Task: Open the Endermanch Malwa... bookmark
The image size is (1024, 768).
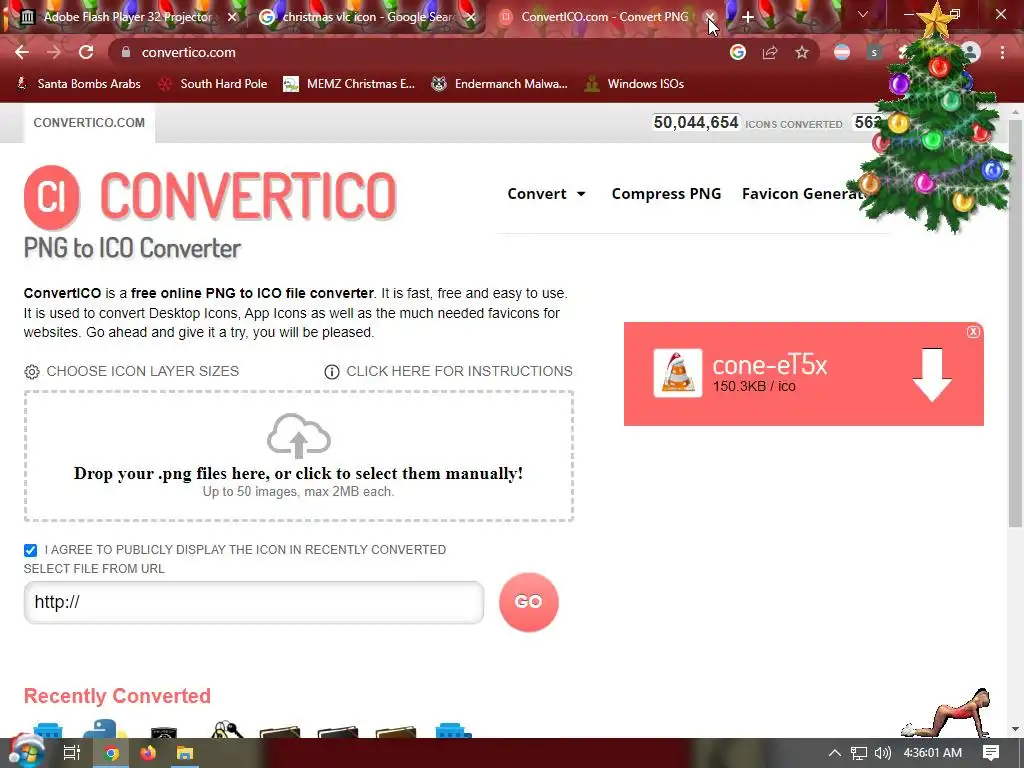Action: [500, 84]
